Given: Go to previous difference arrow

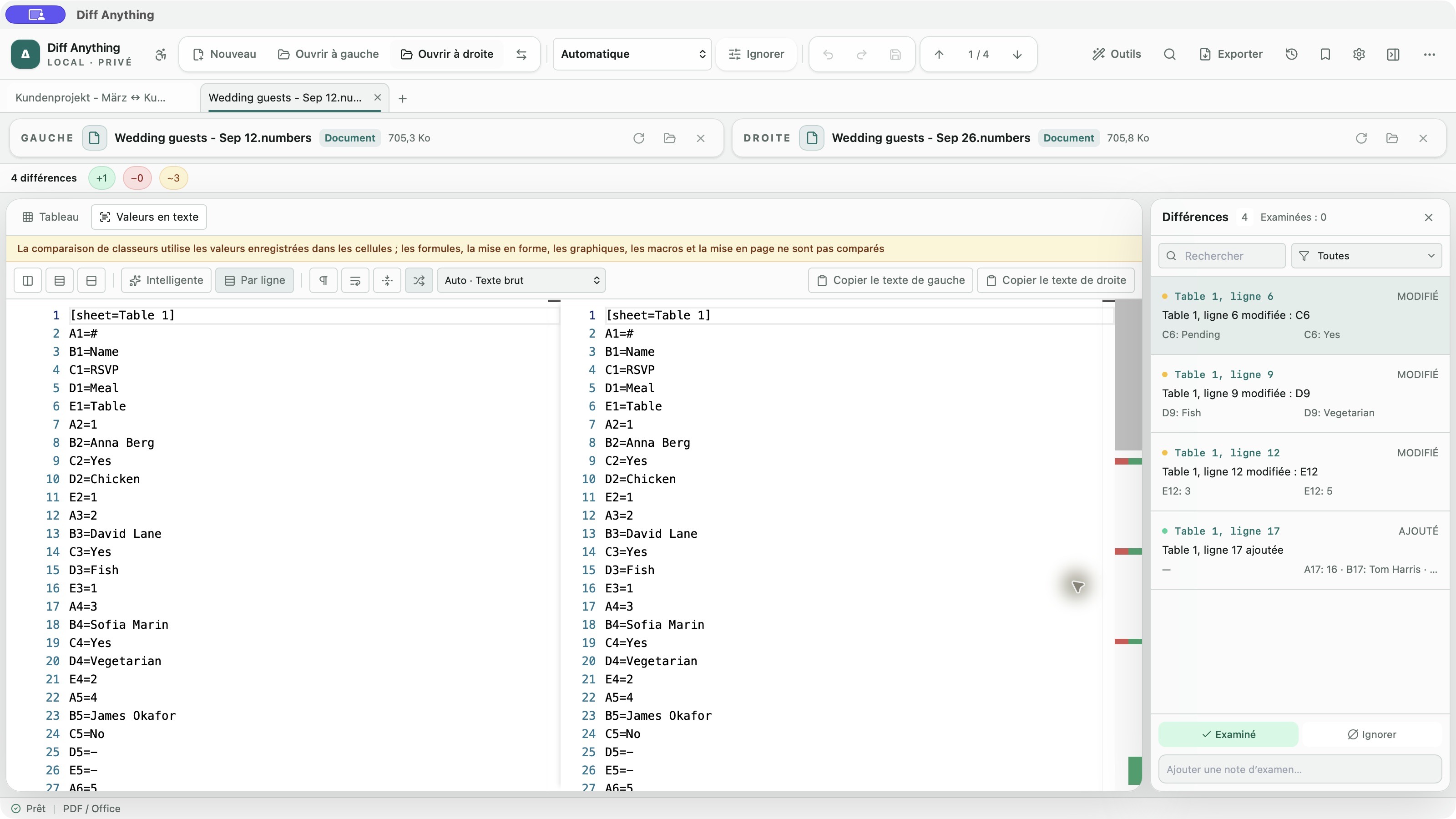Looking at the screenshot, I should pos(939,54).
